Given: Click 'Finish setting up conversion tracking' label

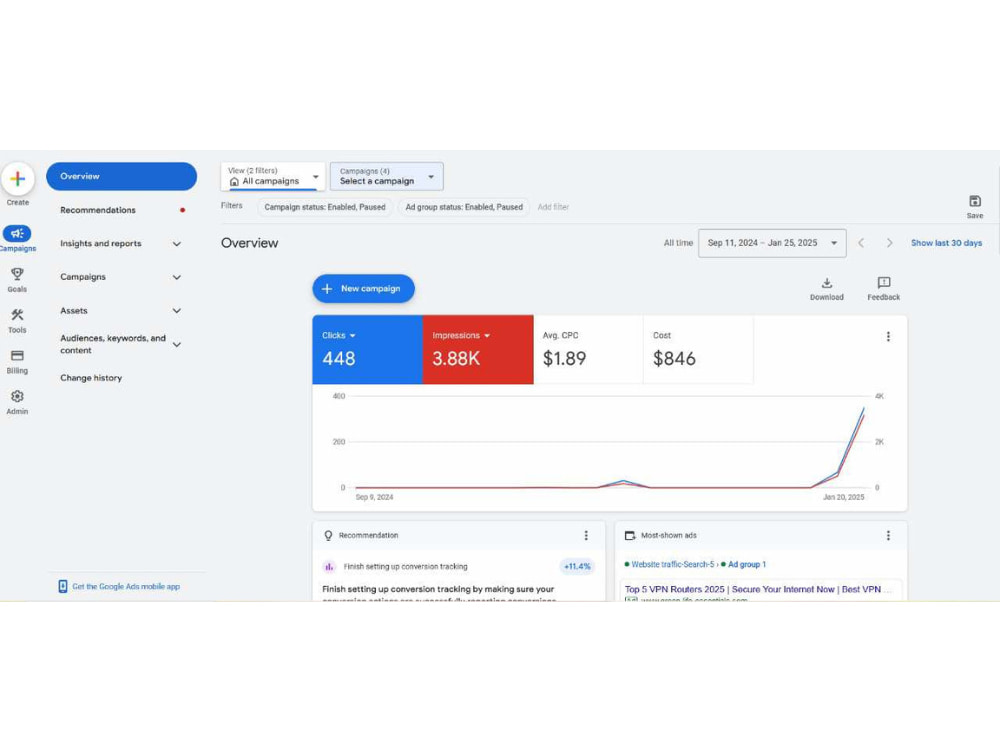Looking at the screenshot, I should [x=406, y=566].
